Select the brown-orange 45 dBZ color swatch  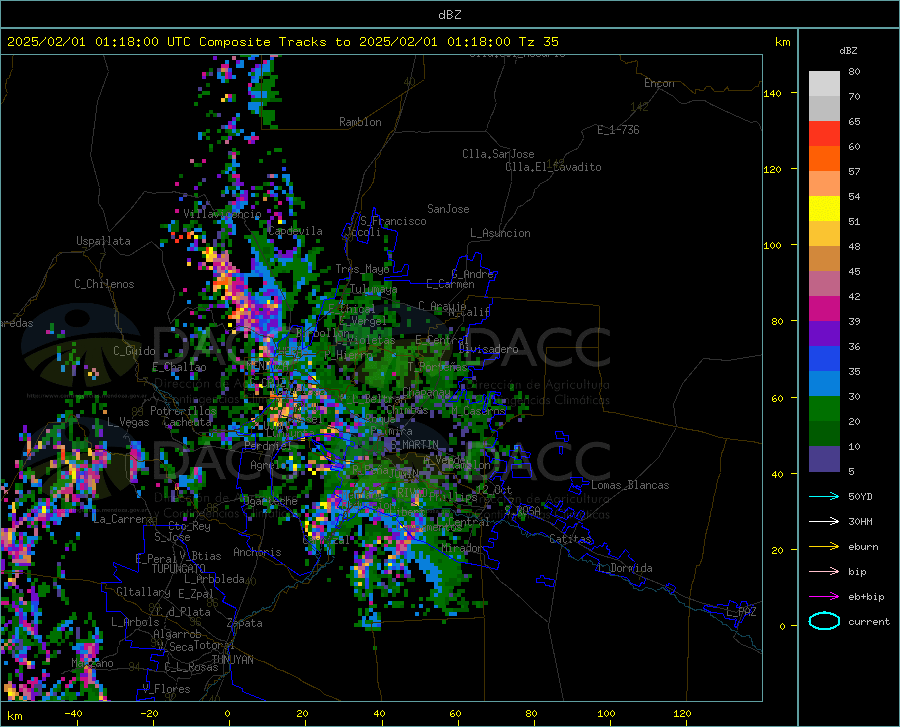(x=824, y=259)
